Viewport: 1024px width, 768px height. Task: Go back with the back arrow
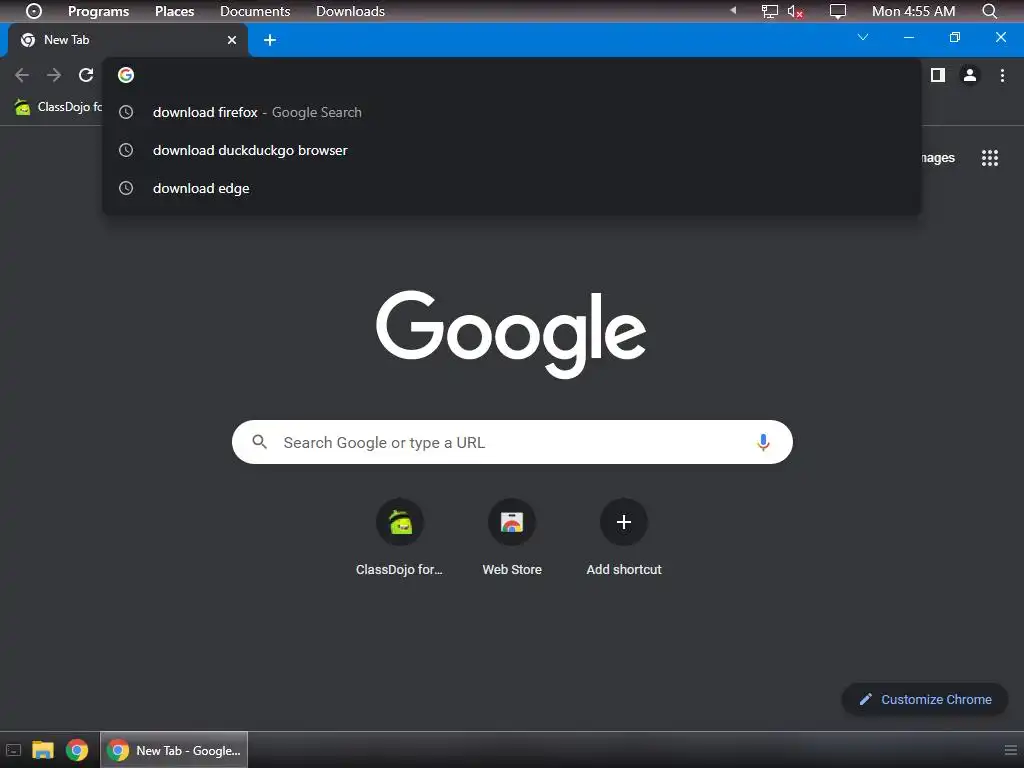22,75
